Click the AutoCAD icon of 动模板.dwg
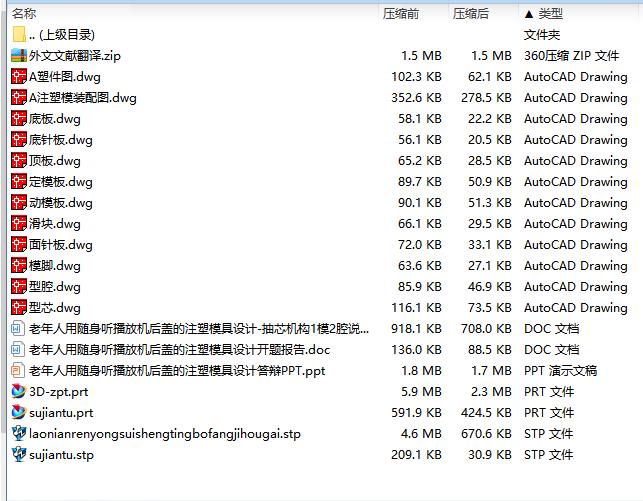Screen dimensions: 643x501 pyautogui.click(x=19, y=203)
